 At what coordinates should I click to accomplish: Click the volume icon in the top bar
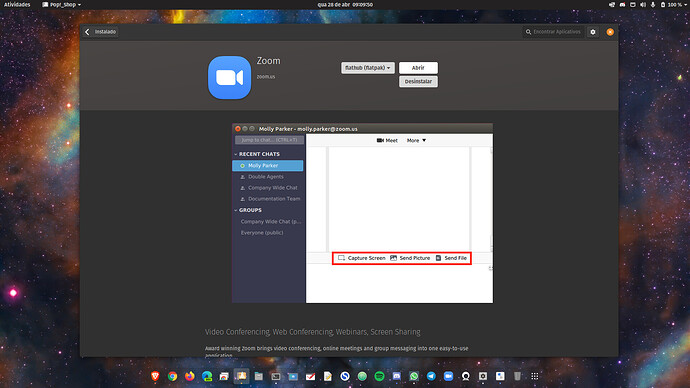point(643,4)
